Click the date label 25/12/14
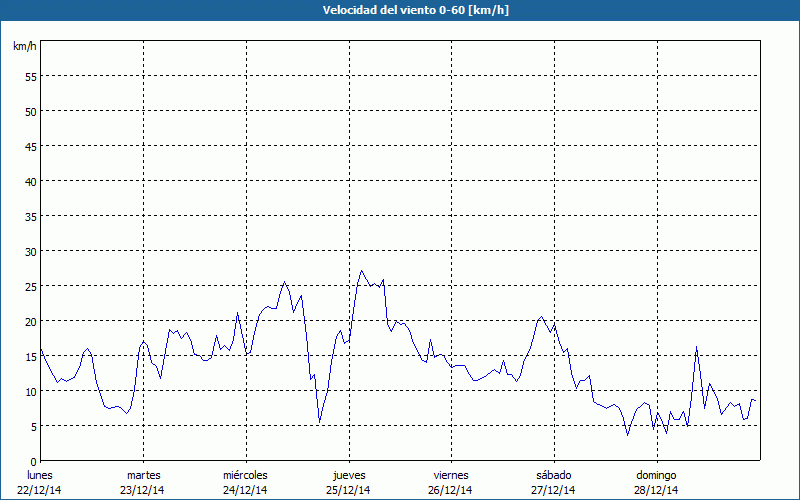The width and height of the screenshot is (800, 500). 348,490
